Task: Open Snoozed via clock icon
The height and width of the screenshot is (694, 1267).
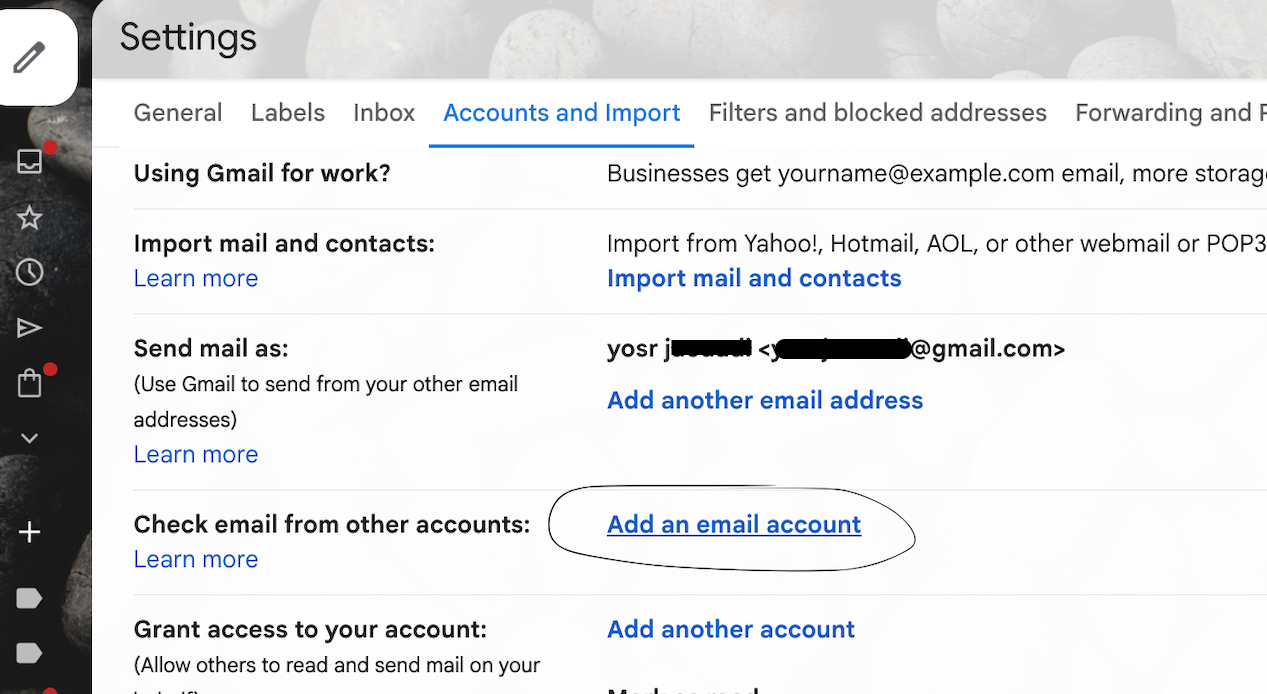Action: (29, 272)
